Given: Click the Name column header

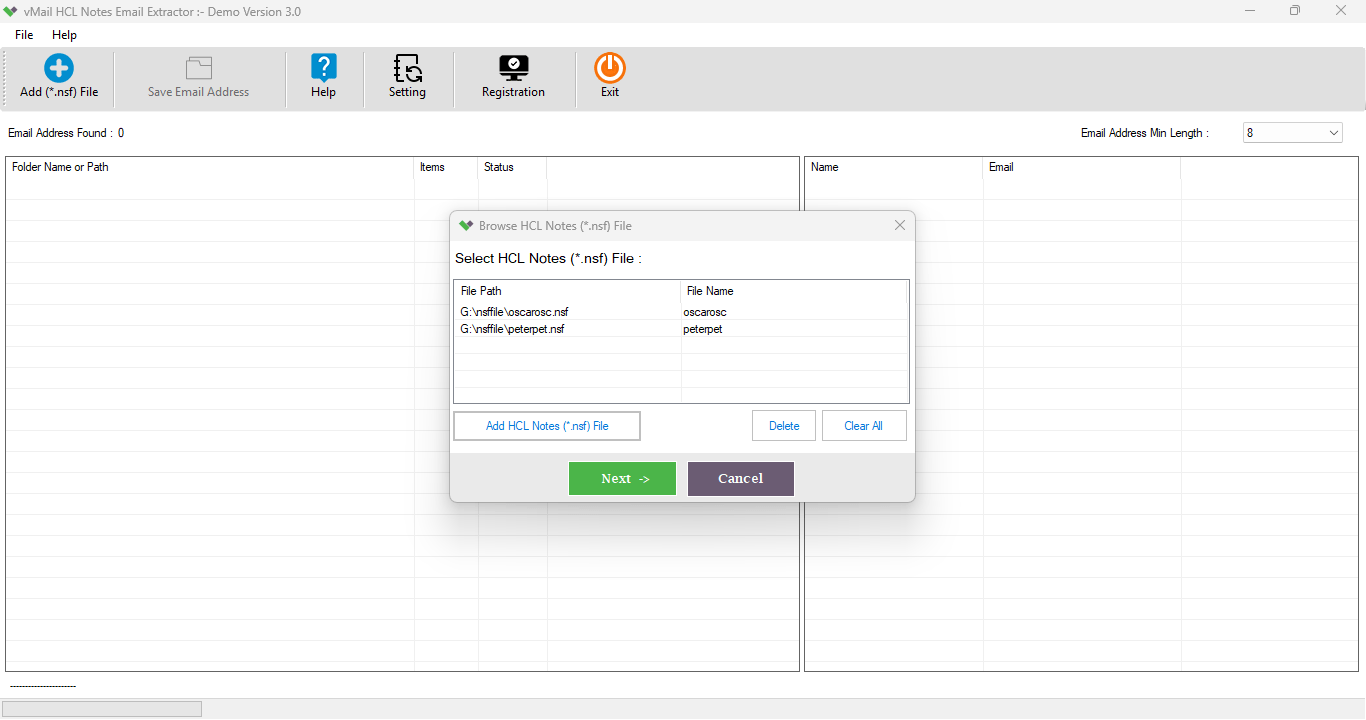Looking at the screenshot, I should [x=894, y=167].
